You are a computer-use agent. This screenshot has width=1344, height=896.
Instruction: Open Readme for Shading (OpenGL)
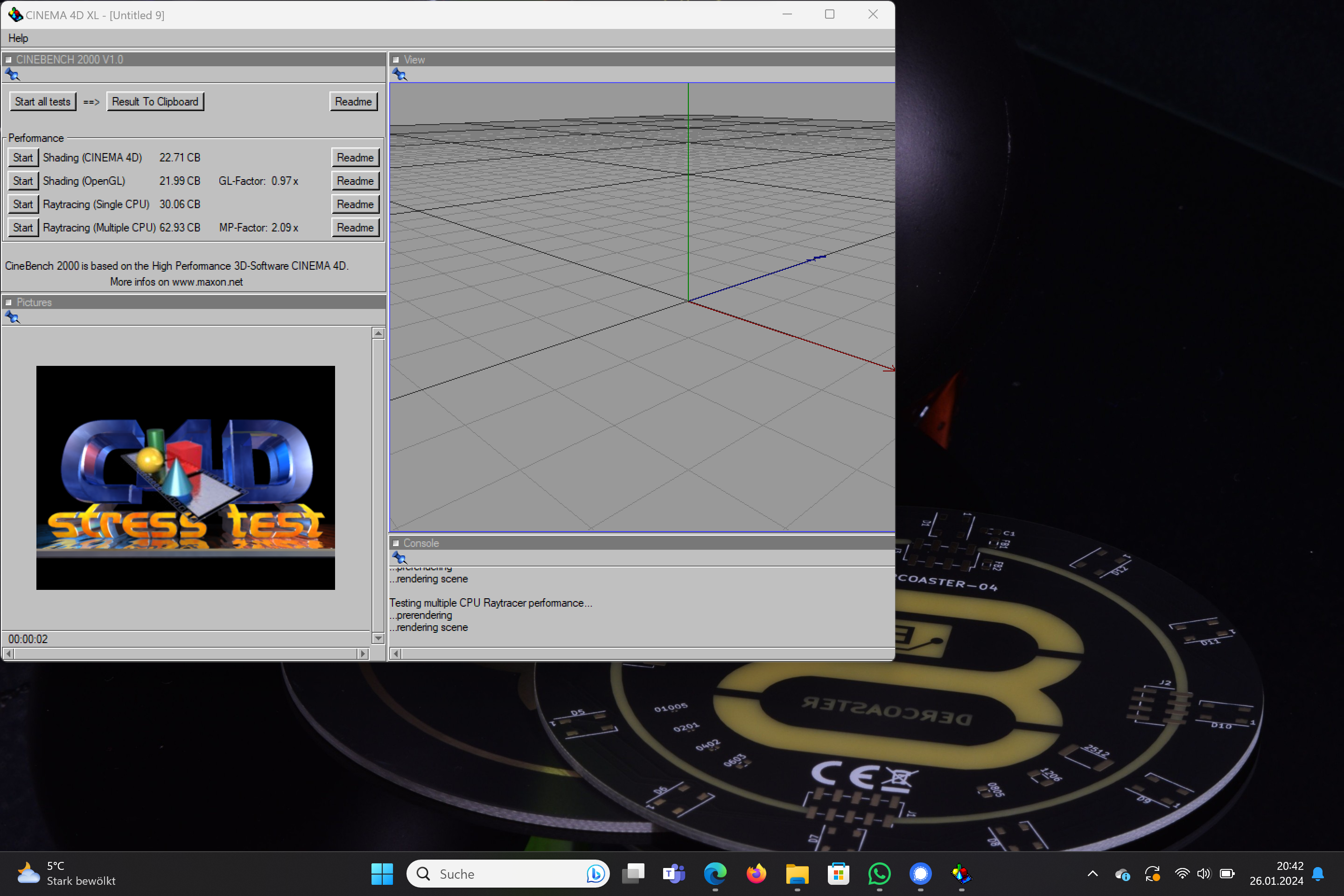click(356, 181)
